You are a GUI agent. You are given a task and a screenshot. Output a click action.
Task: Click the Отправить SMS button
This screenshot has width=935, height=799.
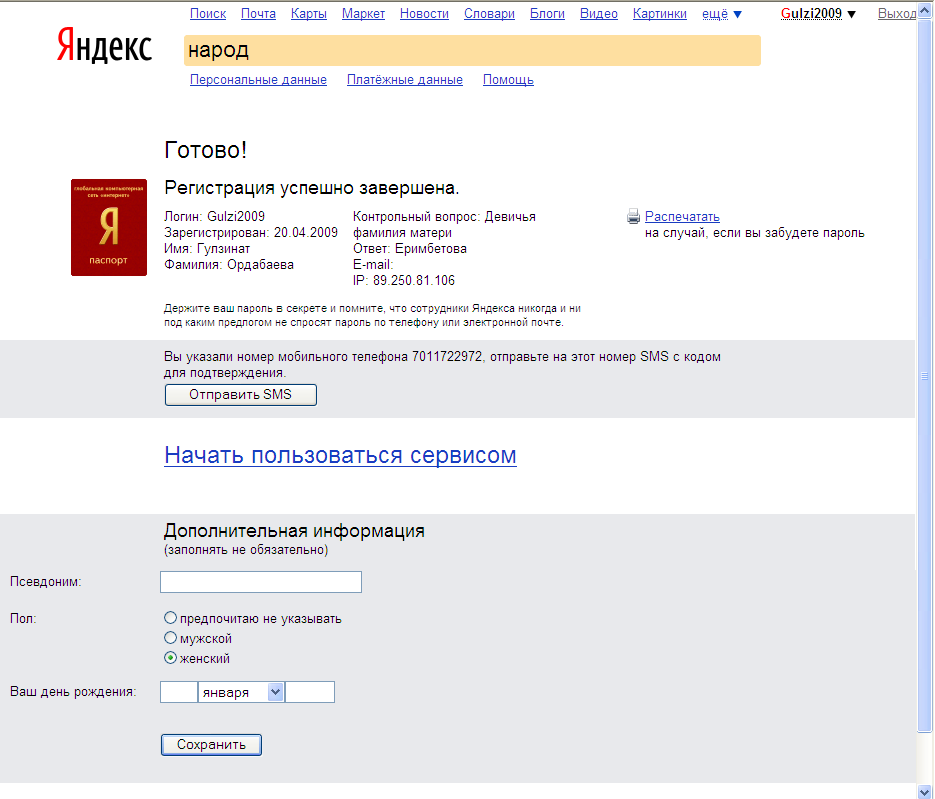click(x=241, y=395)
